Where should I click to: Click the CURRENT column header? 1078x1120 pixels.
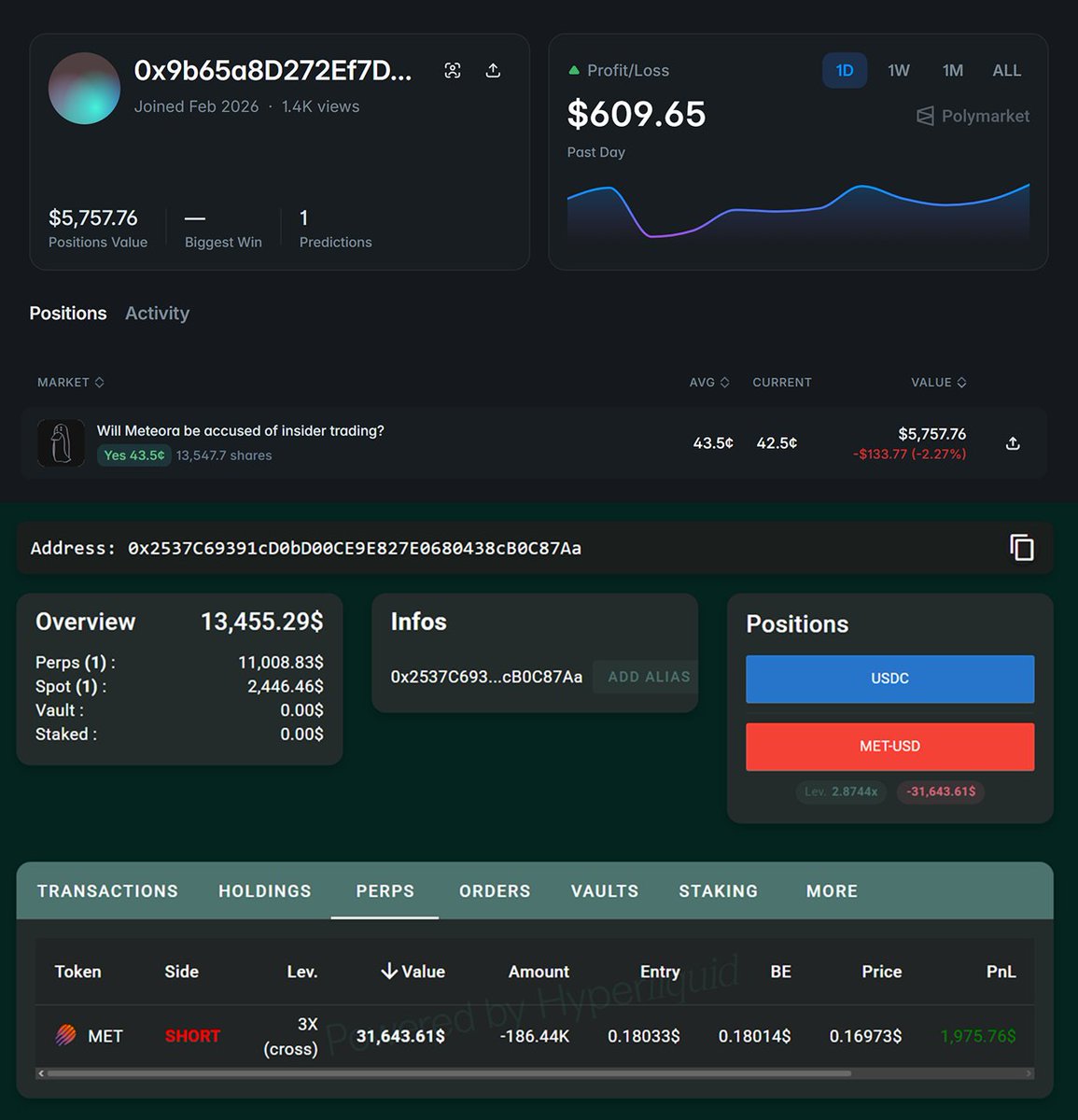782,383
